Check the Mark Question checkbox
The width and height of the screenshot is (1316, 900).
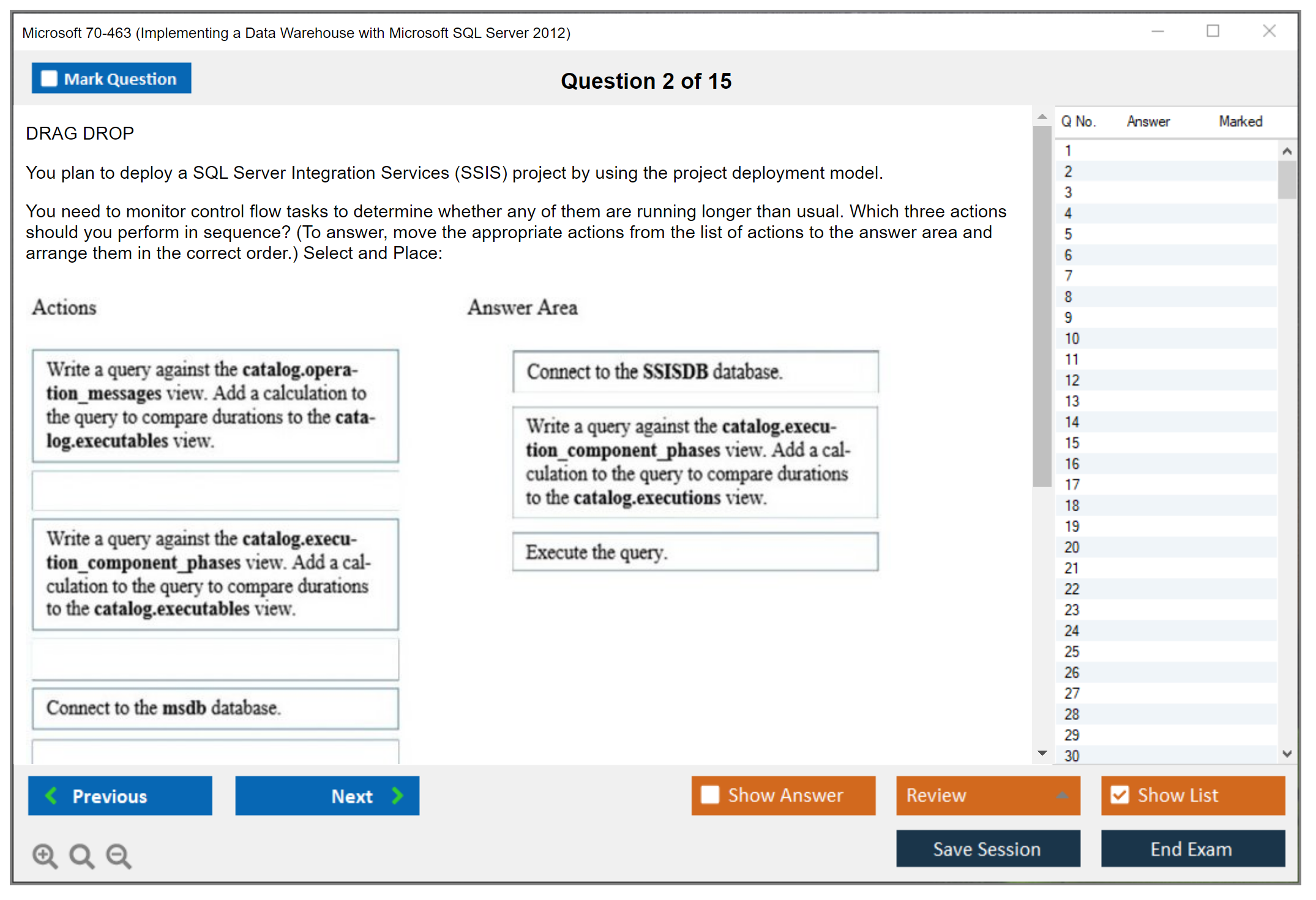point(49,79)
